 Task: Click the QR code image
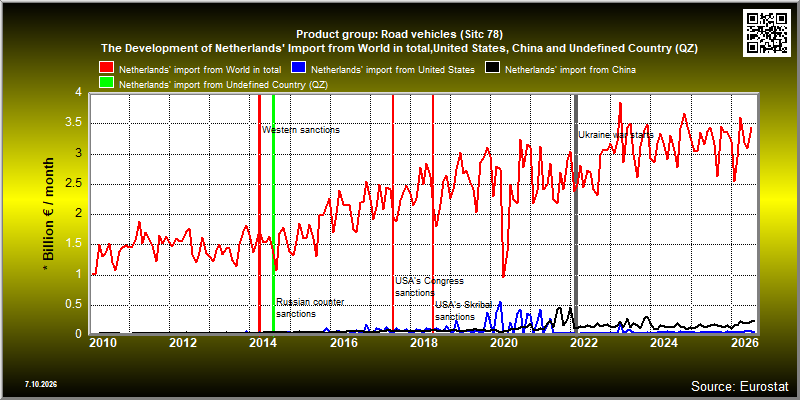pyautogui.click(x=767, y=32)
